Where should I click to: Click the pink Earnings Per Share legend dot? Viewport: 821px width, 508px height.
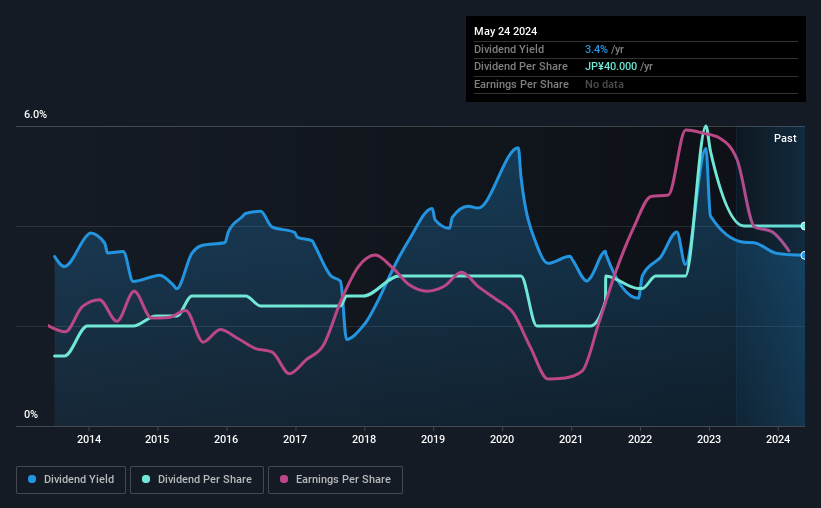pyautogui.click(x=284, y=479)
